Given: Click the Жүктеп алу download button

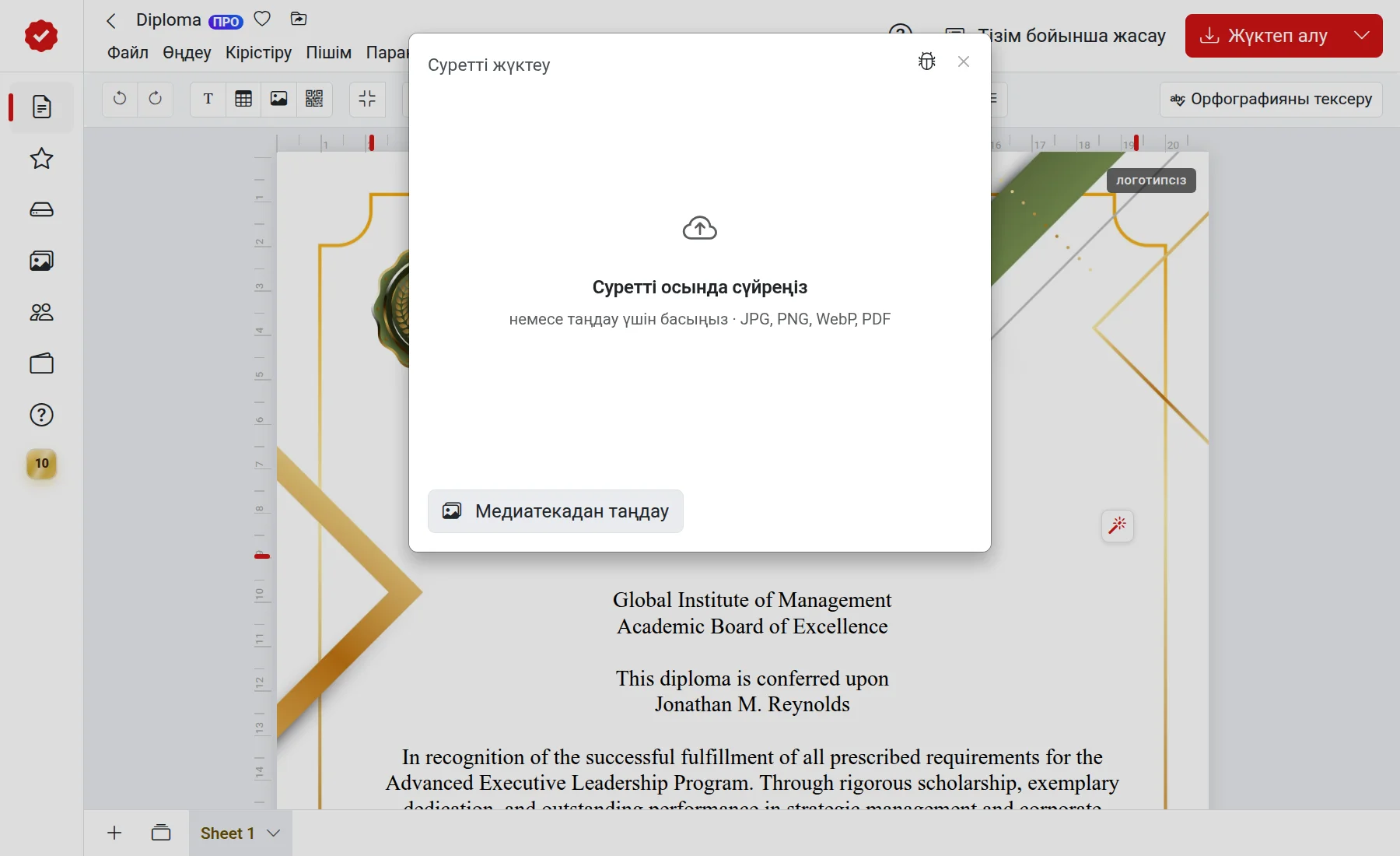Looking at the screenshot, I should coord(1264,36).
